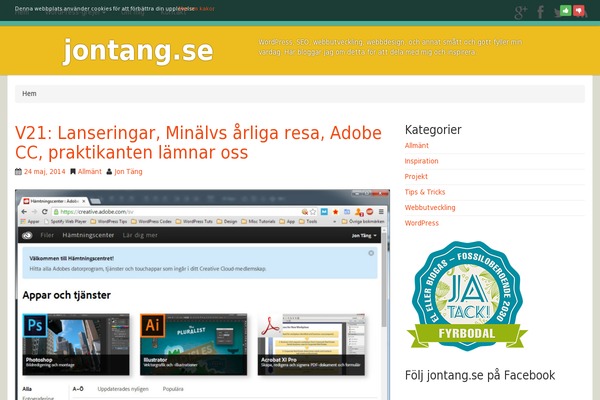This screenshot has width=600, height=400.
Task: Open the '24 maj, 2014' date link
Action: point(44,171)
